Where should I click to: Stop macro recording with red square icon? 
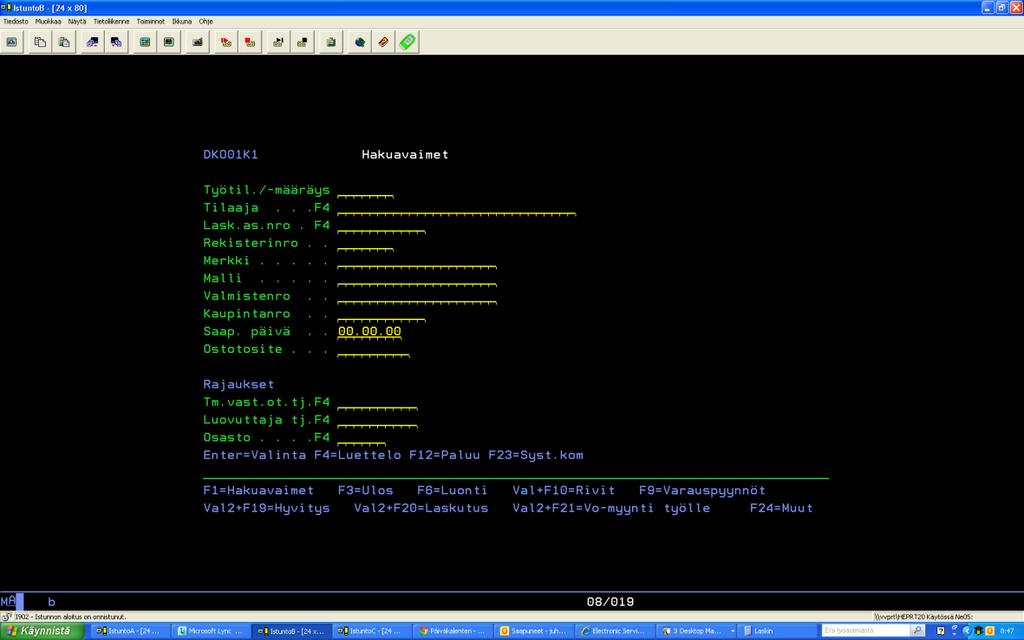point(250,42)
